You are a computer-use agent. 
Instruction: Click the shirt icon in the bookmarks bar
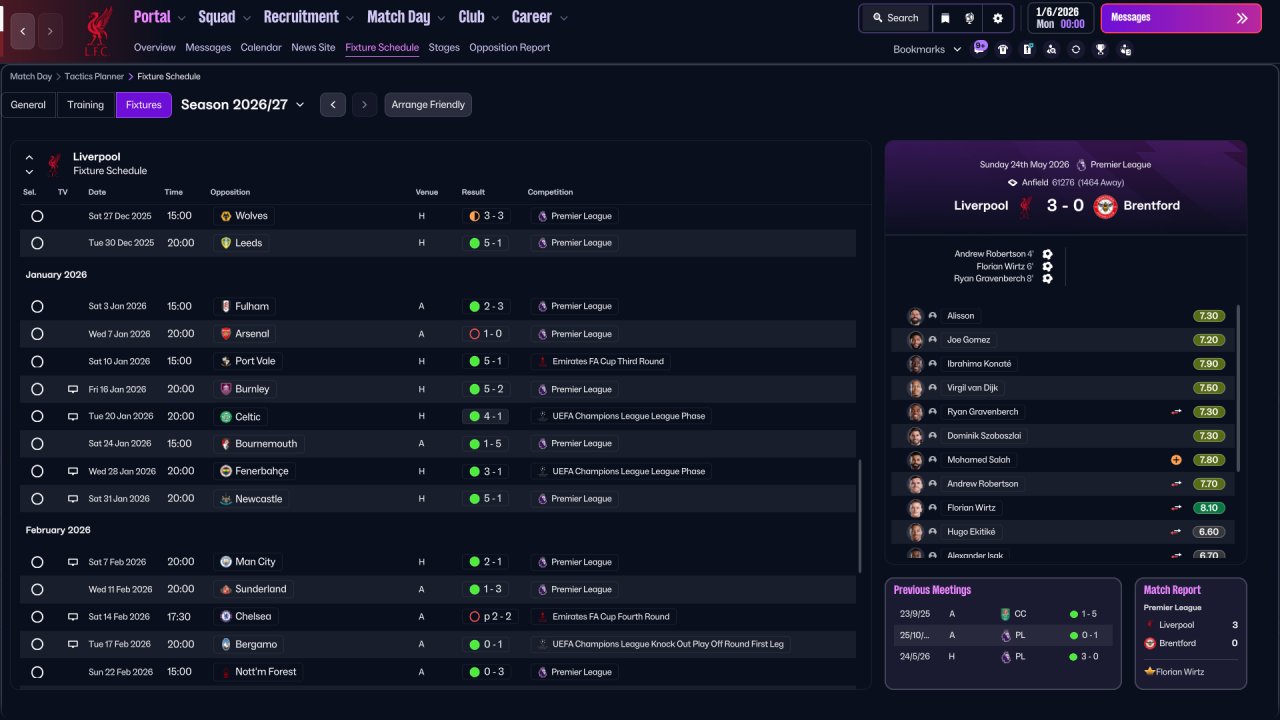tap(1003, 49)
